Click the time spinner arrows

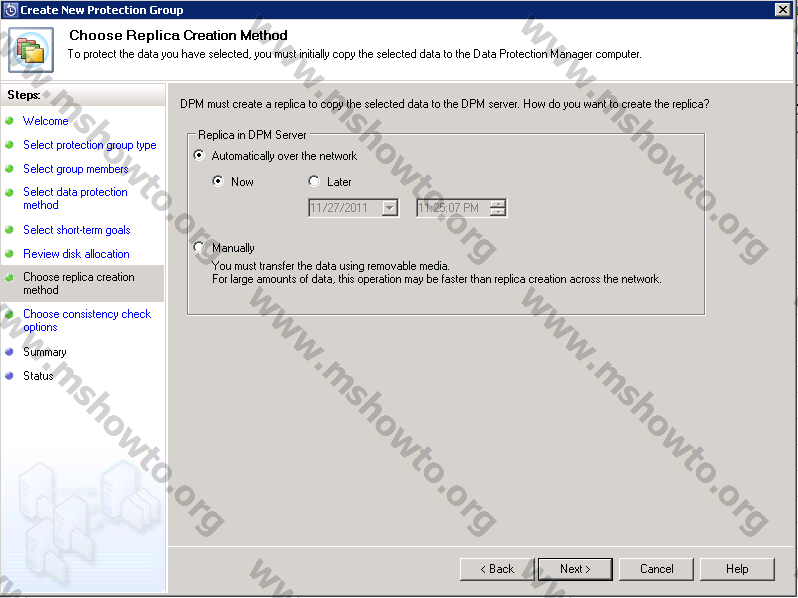pyautogui.click(x=498, y=208)
